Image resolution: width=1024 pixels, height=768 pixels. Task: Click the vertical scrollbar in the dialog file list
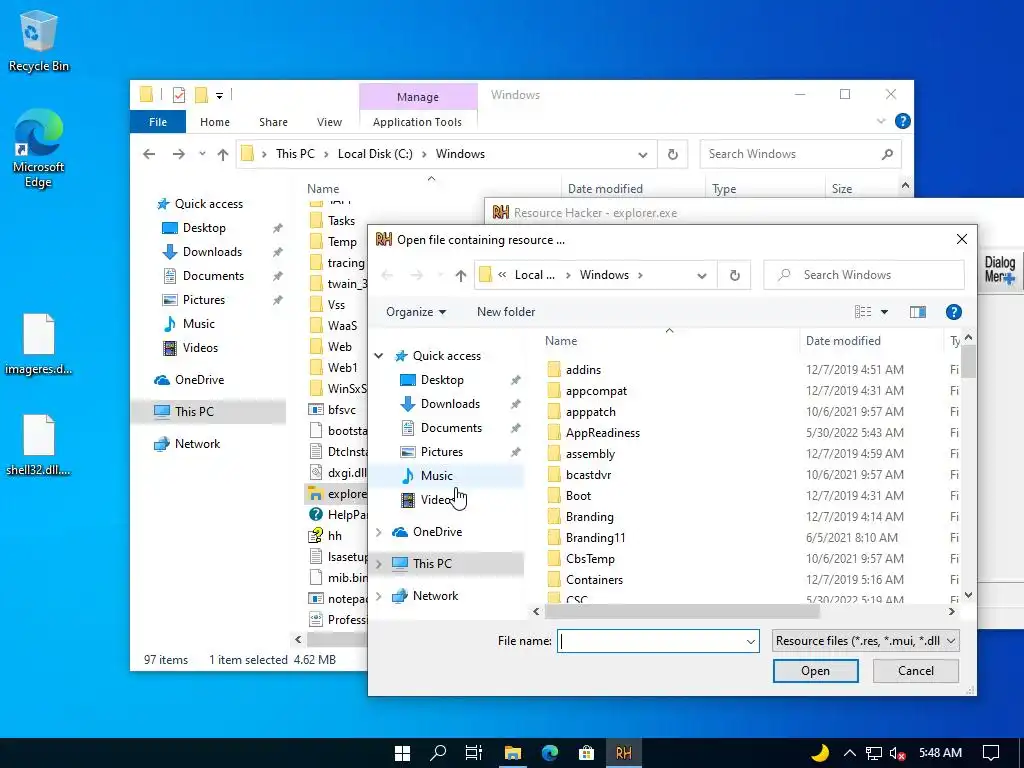(968, 362)
